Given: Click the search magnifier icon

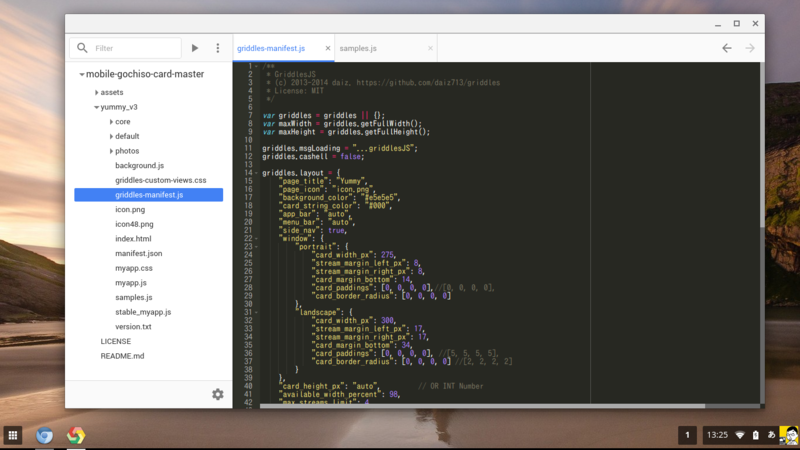Looking at the screenshot, I should pyautogui.click(x=82, y=48).
